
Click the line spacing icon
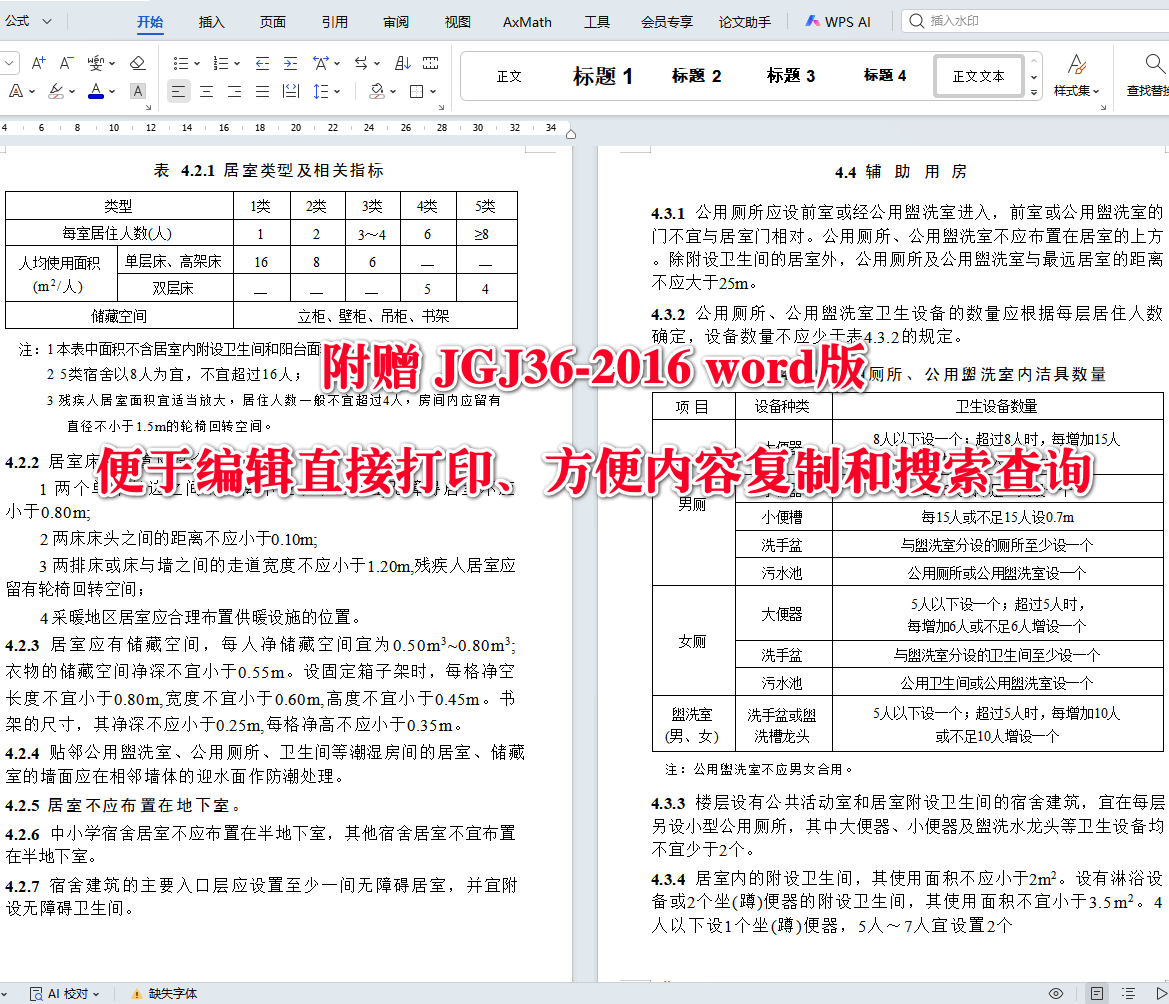point(321,92)
